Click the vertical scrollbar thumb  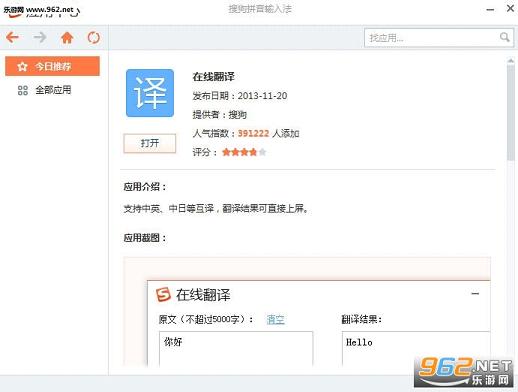click(x=510, y=113)
